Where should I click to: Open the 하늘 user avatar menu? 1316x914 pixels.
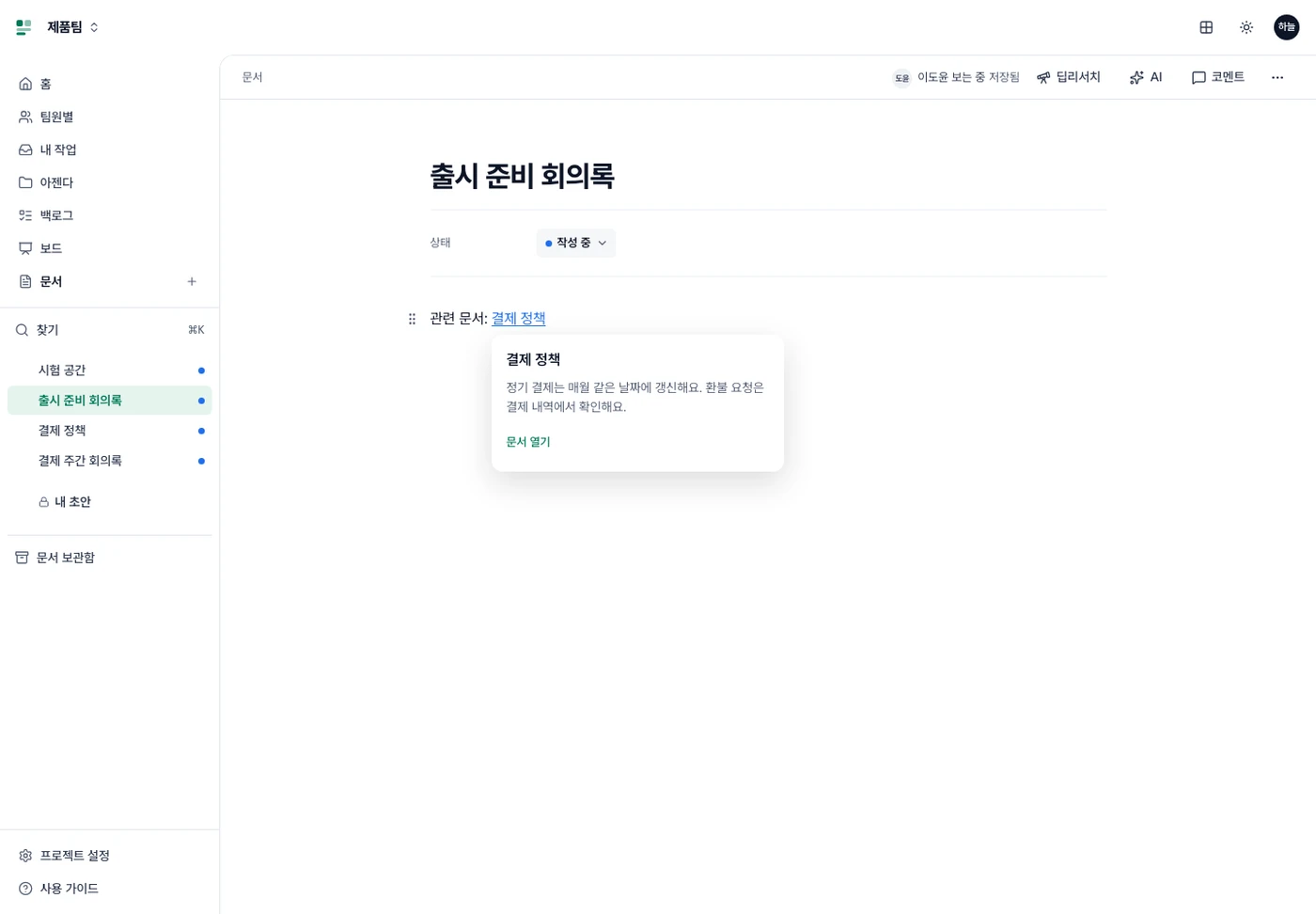1286,27
